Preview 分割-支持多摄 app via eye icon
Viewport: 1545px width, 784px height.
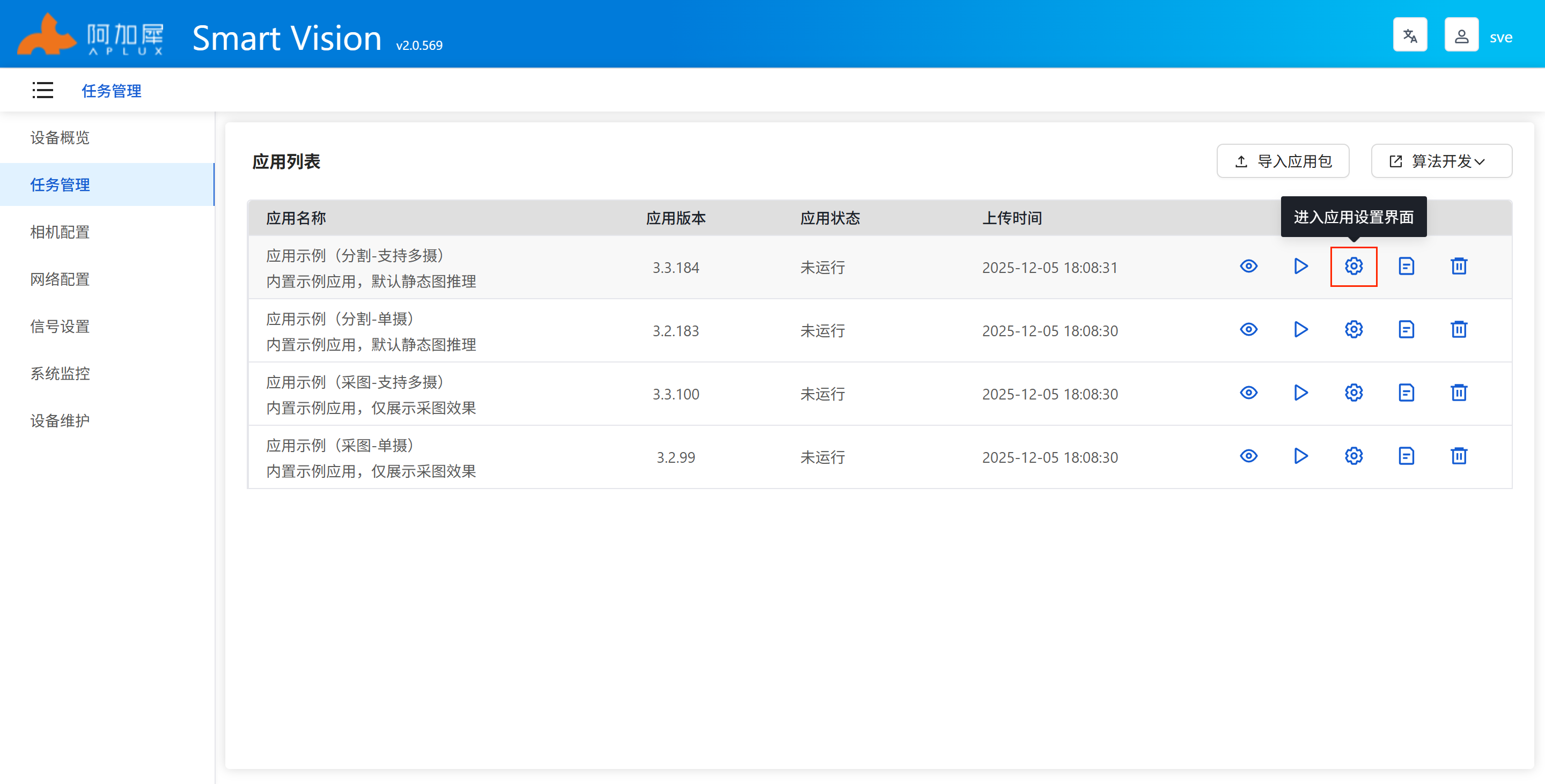(1248, 266)
